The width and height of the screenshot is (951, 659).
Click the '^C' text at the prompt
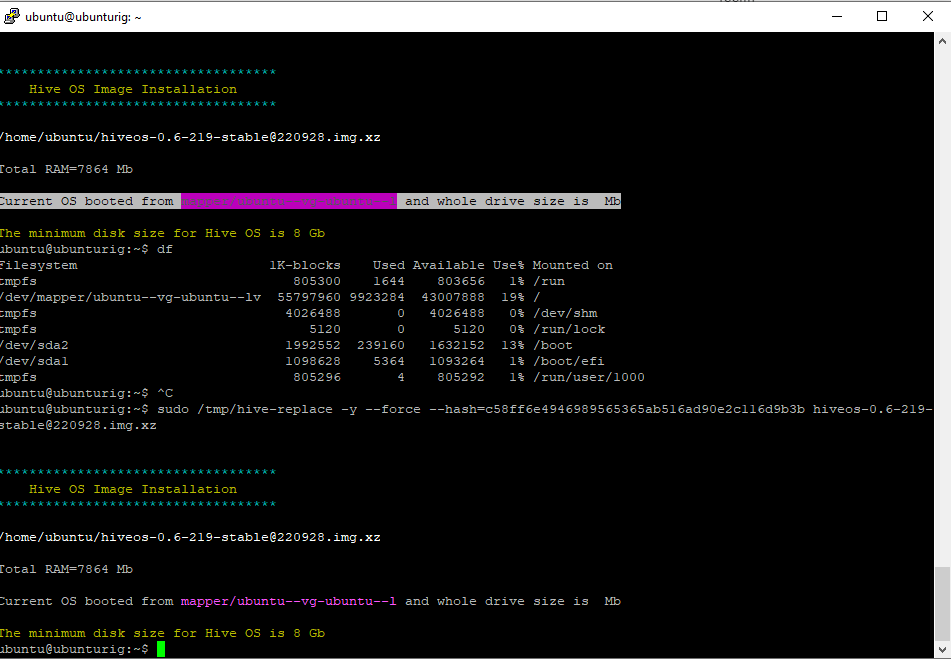[x=165, y=393]
